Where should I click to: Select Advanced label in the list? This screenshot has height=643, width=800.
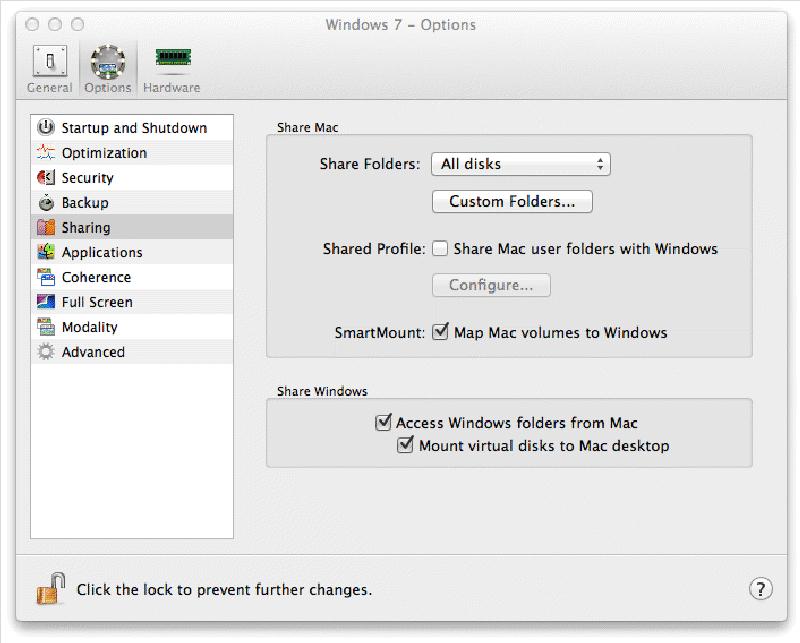click(93, 352)
